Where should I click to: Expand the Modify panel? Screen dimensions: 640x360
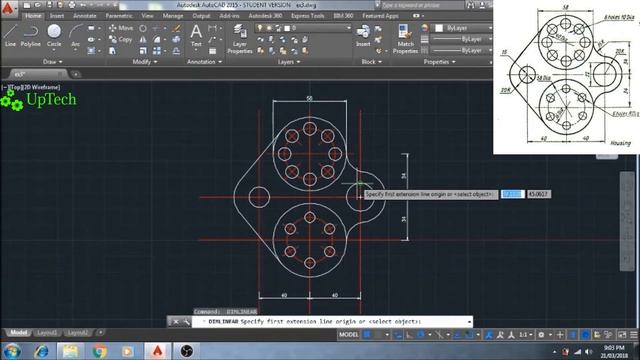[145, 62]
